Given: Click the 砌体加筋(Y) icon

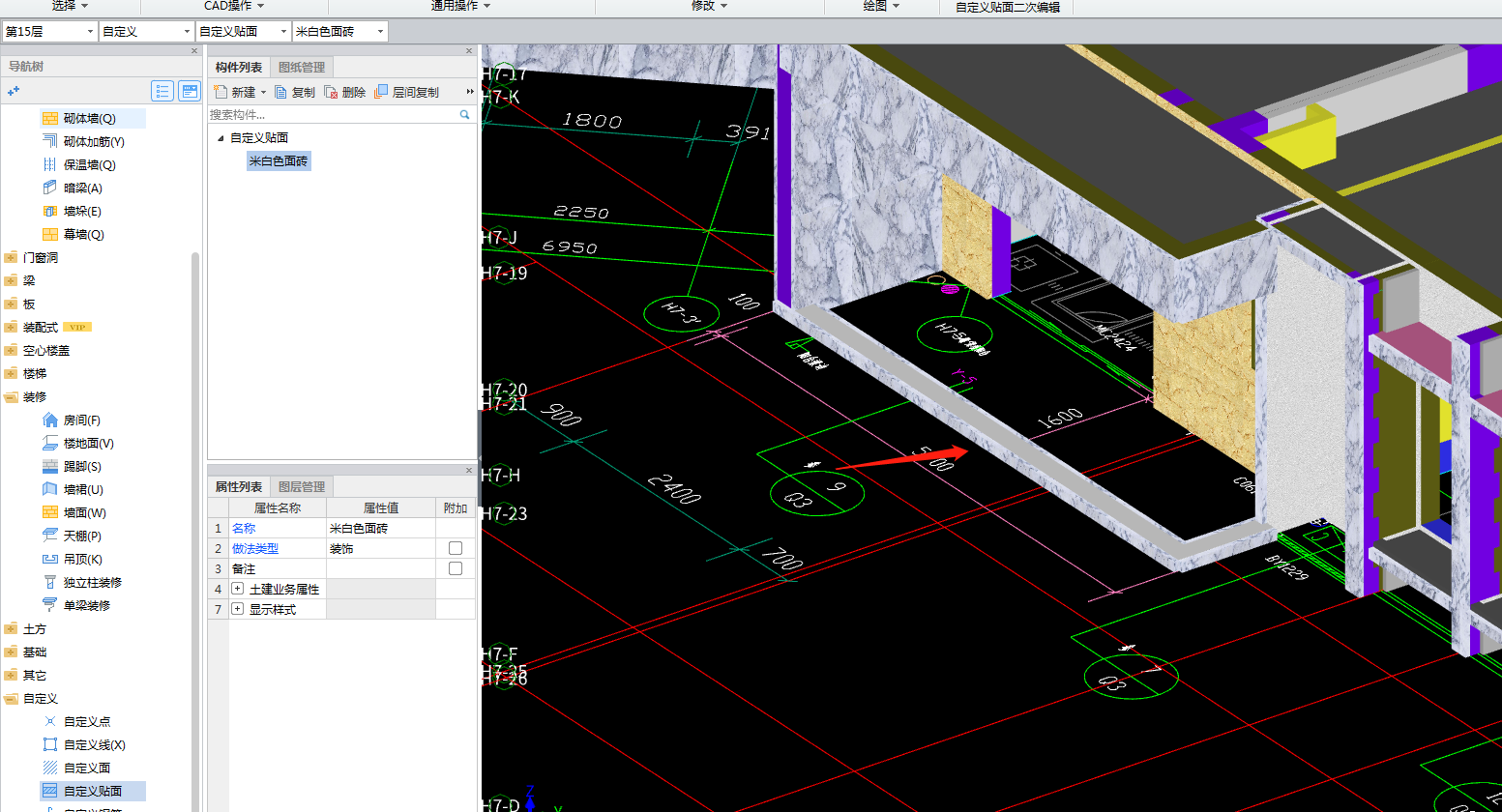Looking at the screenshot, I should 50,141.
